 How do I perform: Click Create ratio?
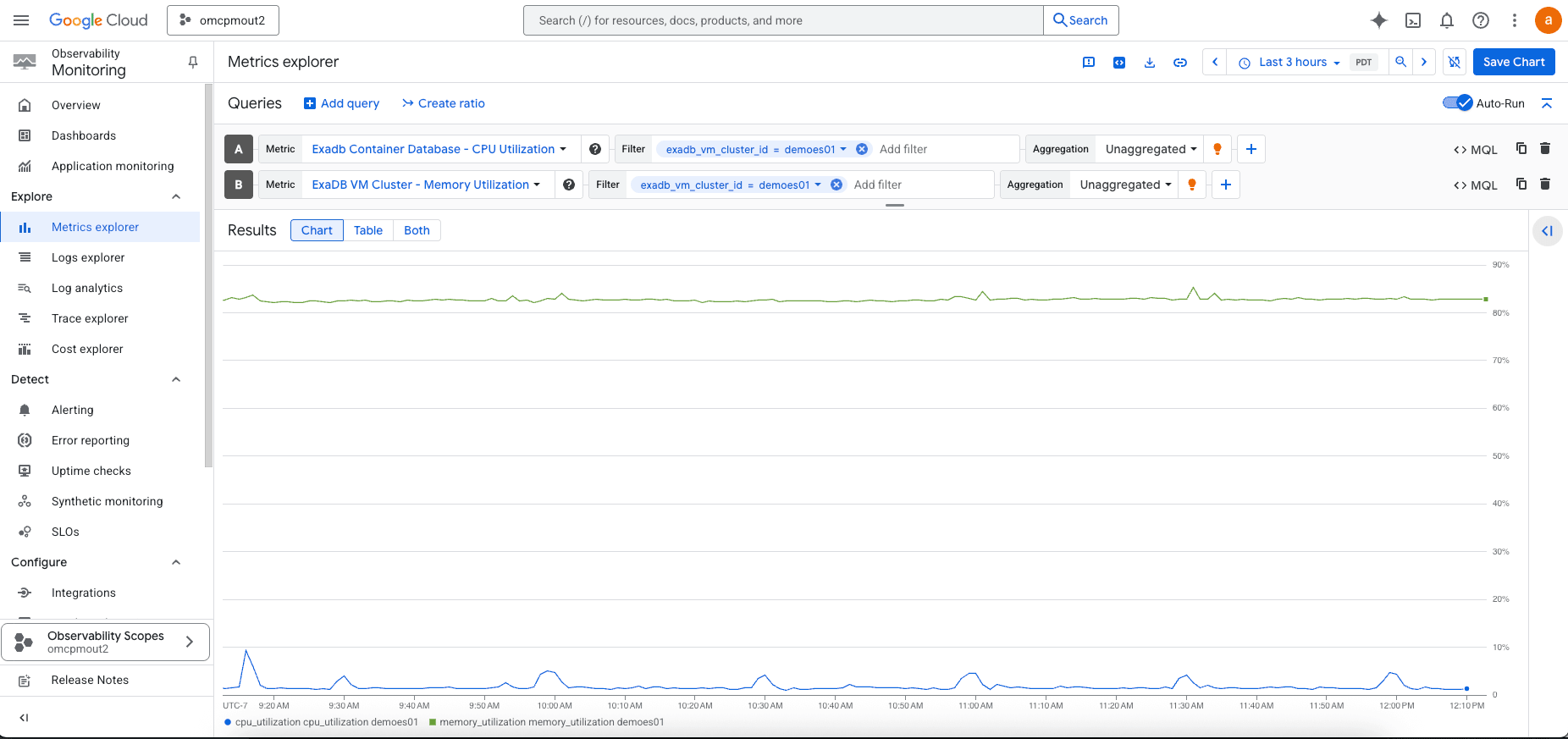point(444,103)
